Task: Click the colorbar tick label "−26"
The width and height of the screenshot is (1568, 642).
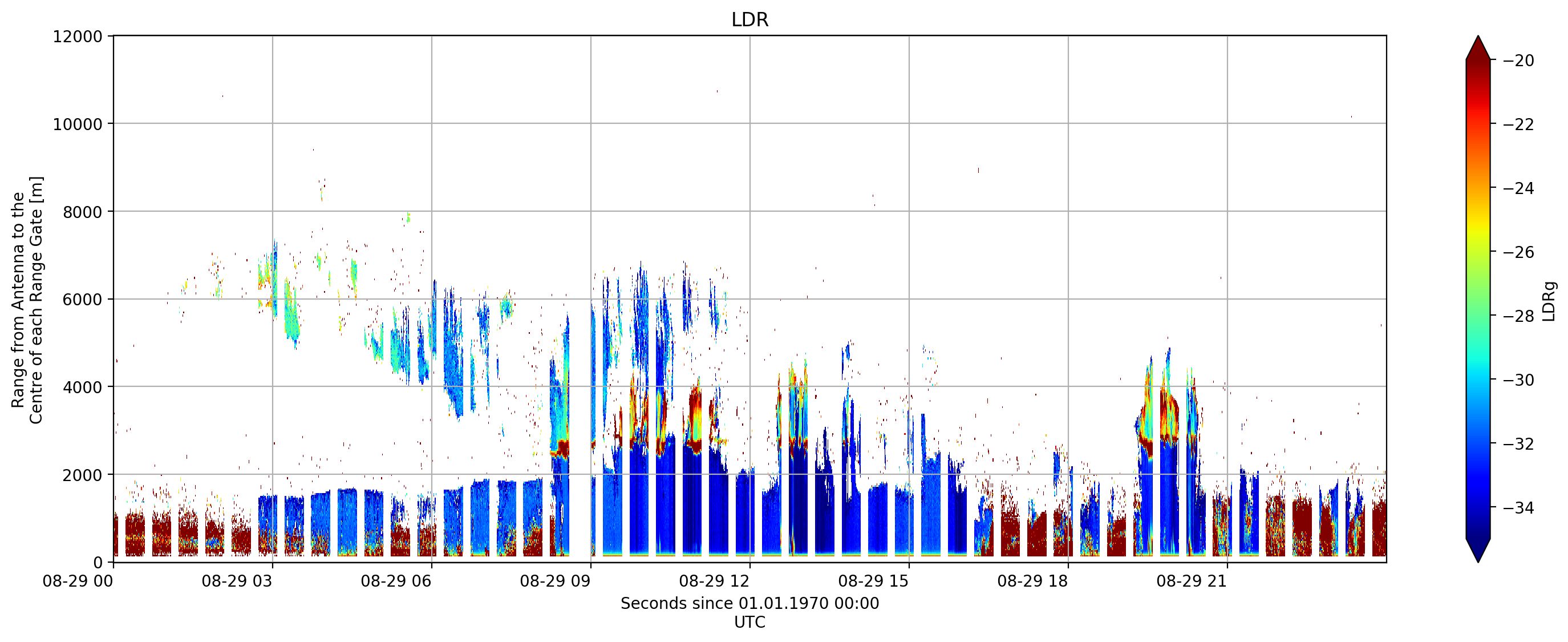Action: (1518, 252)
